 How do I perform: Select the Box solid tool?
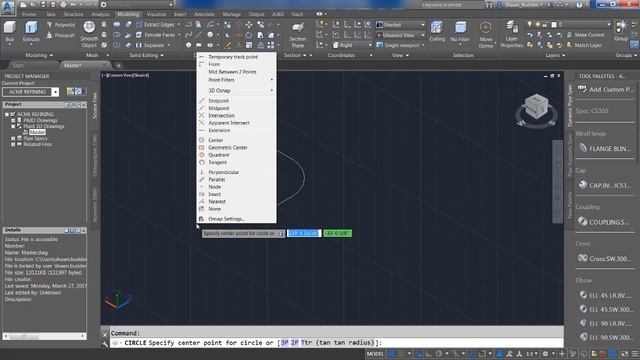(x=9, y=32)
